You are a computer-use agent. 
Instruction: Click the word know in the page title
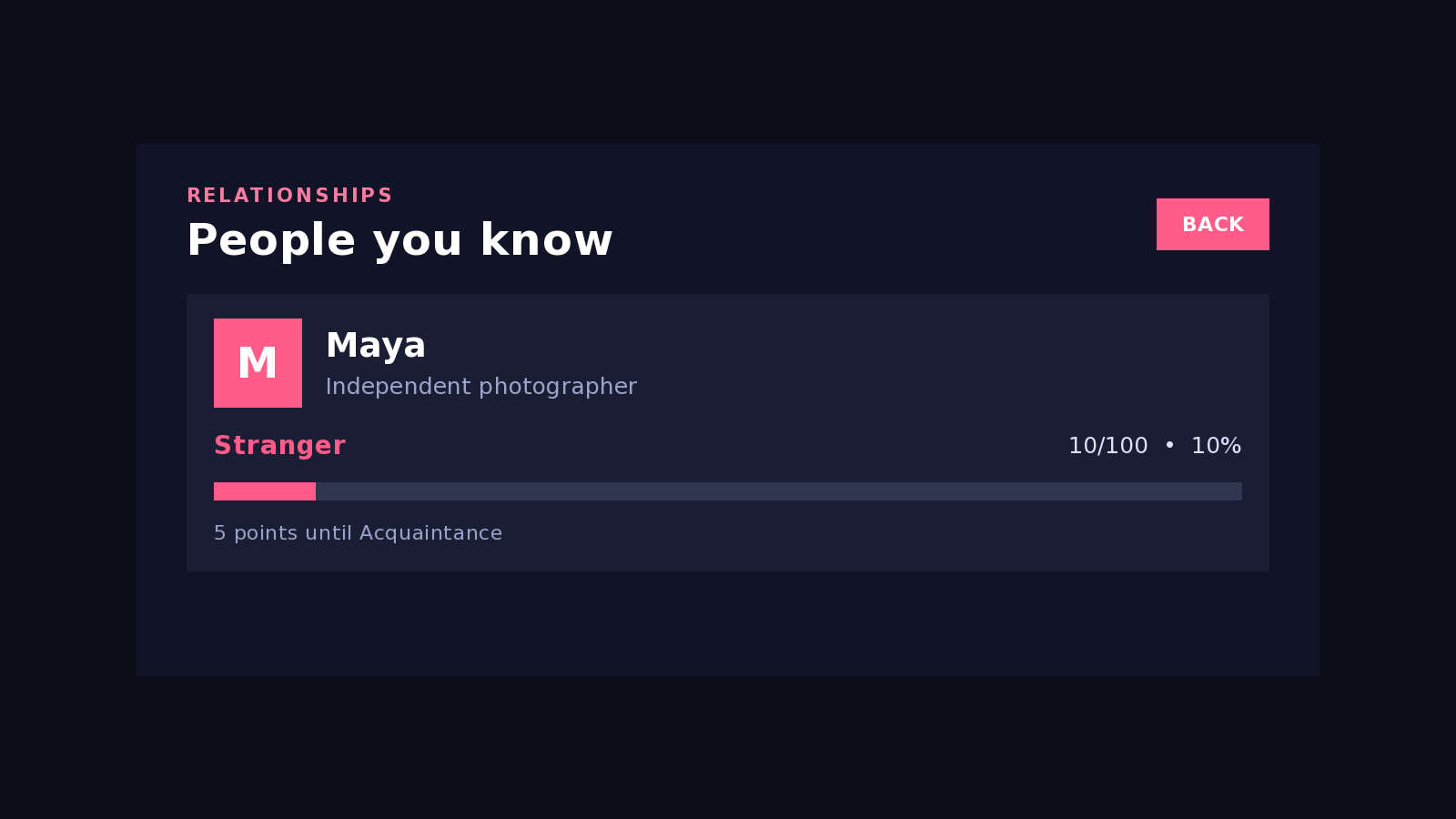coord(546,240)
